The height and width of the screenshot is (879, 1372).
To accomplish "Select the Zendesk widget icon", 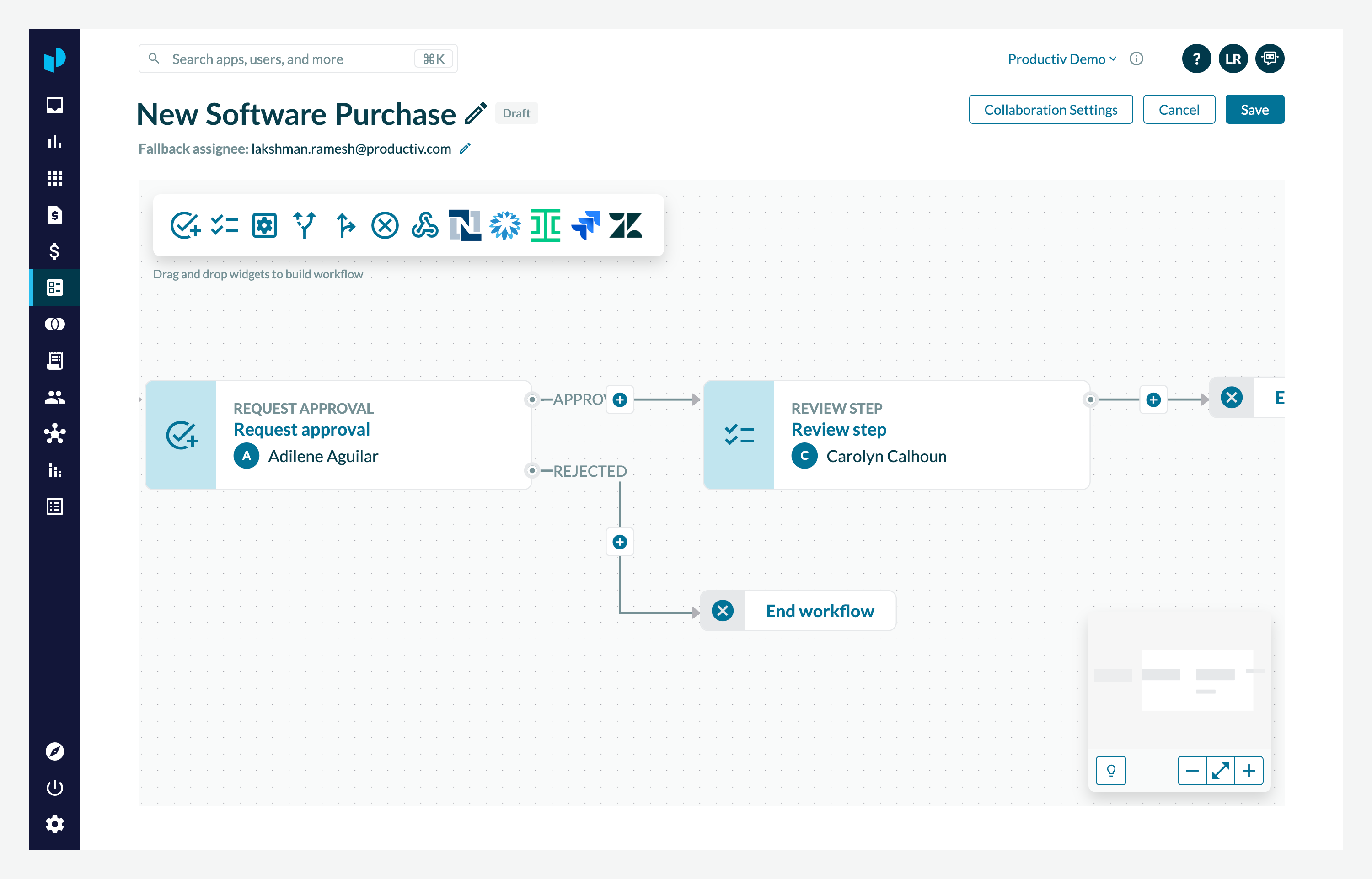I will click(626, 225).
